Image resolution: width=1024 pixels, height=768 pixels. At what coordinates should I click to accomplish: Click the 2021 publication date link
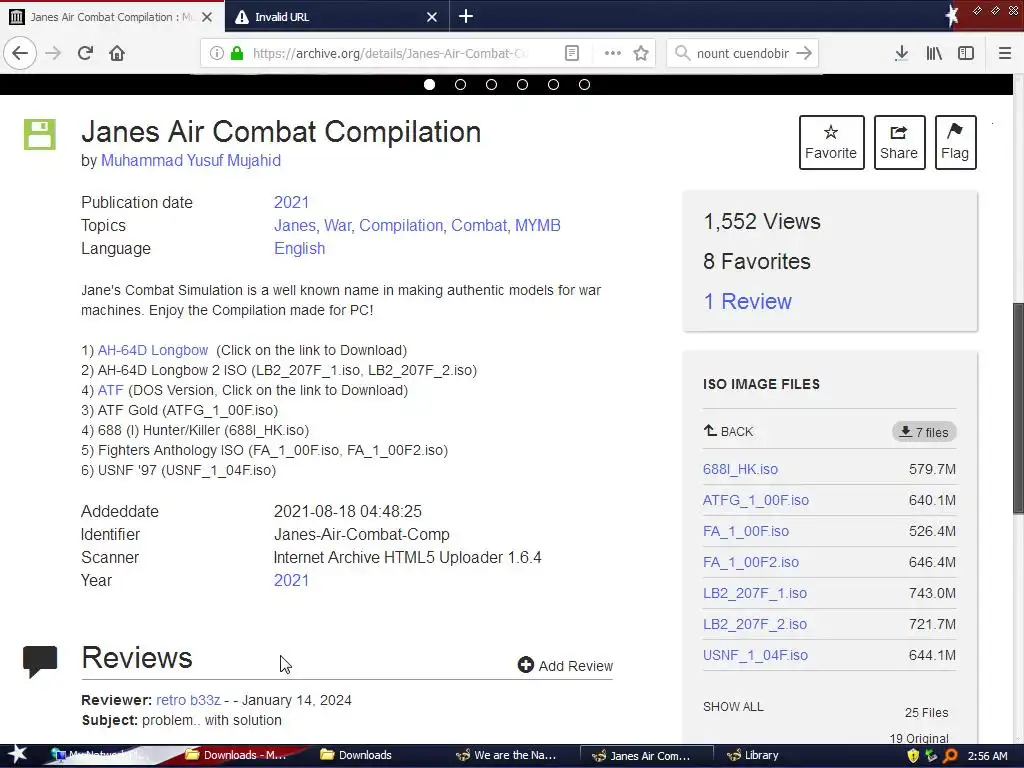click(291, 202)
